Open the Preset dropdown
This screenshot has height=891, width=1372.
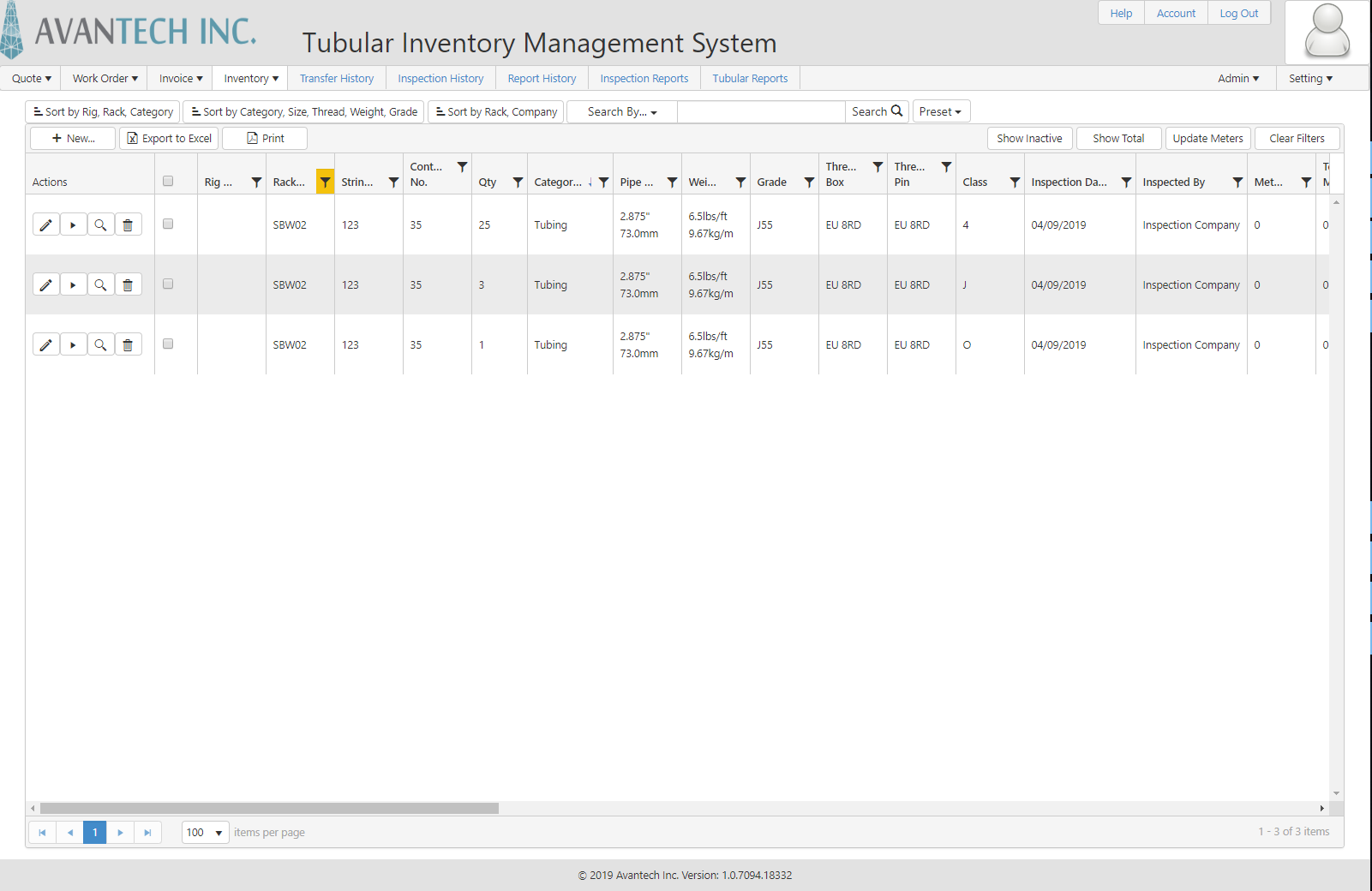point(940,112)
